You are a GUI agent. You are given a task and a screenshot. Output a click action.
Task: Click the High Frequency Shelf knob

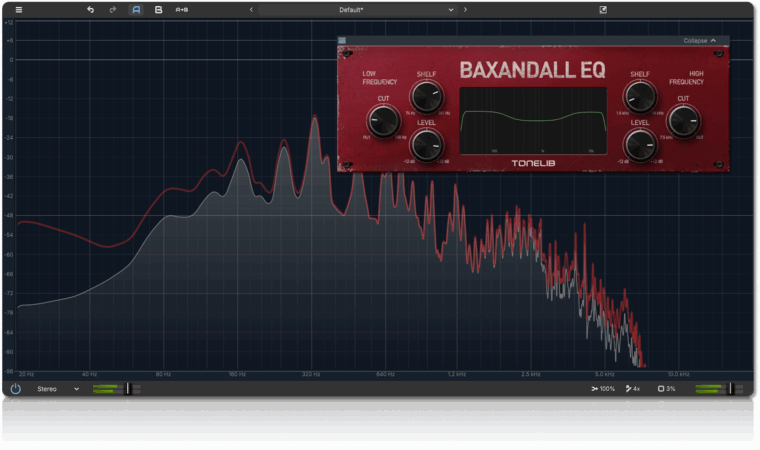[640, 97]
